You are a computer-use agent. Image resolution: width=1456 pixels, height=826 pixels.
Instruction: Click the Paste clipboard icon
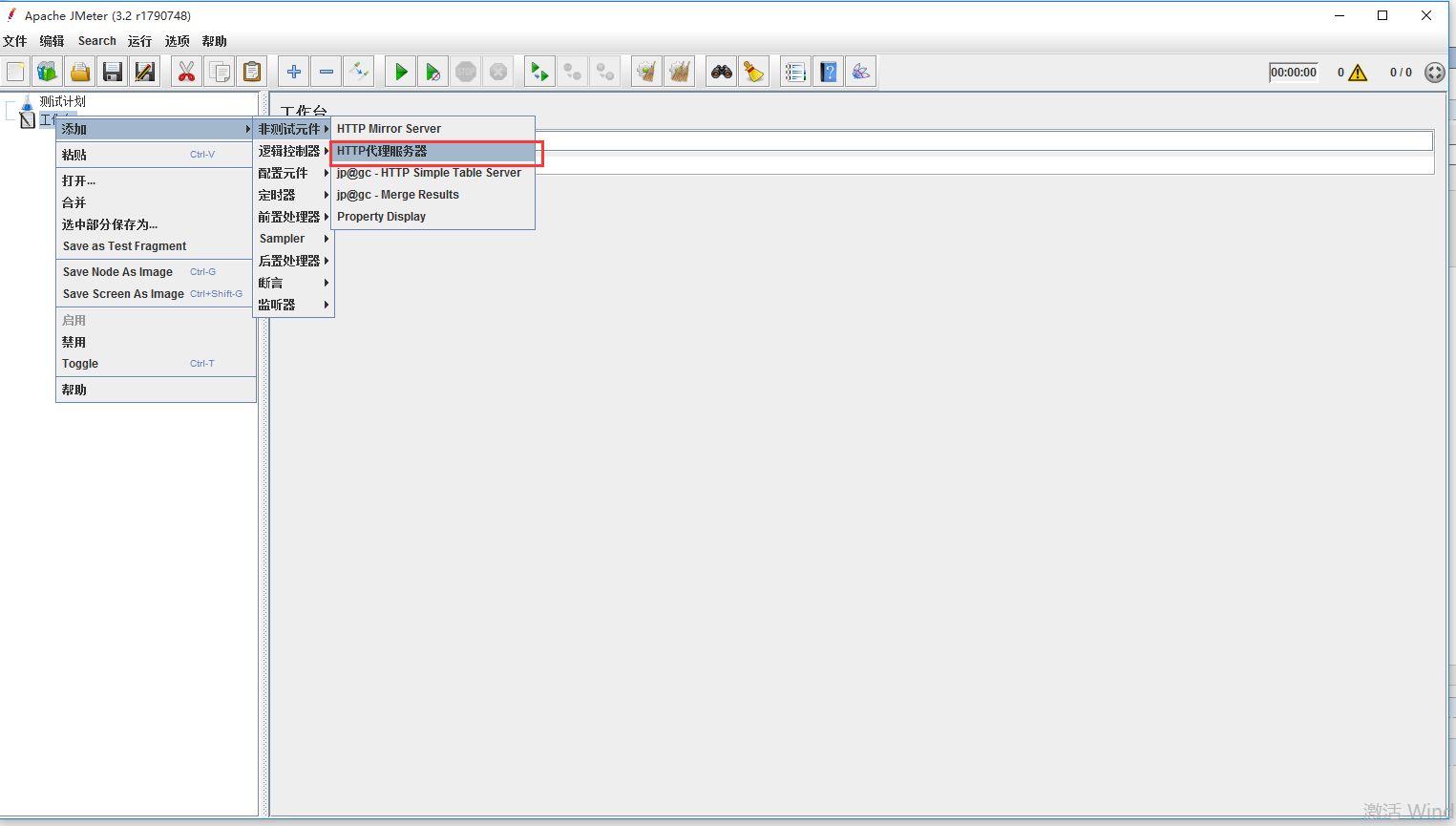coord(252,72)
